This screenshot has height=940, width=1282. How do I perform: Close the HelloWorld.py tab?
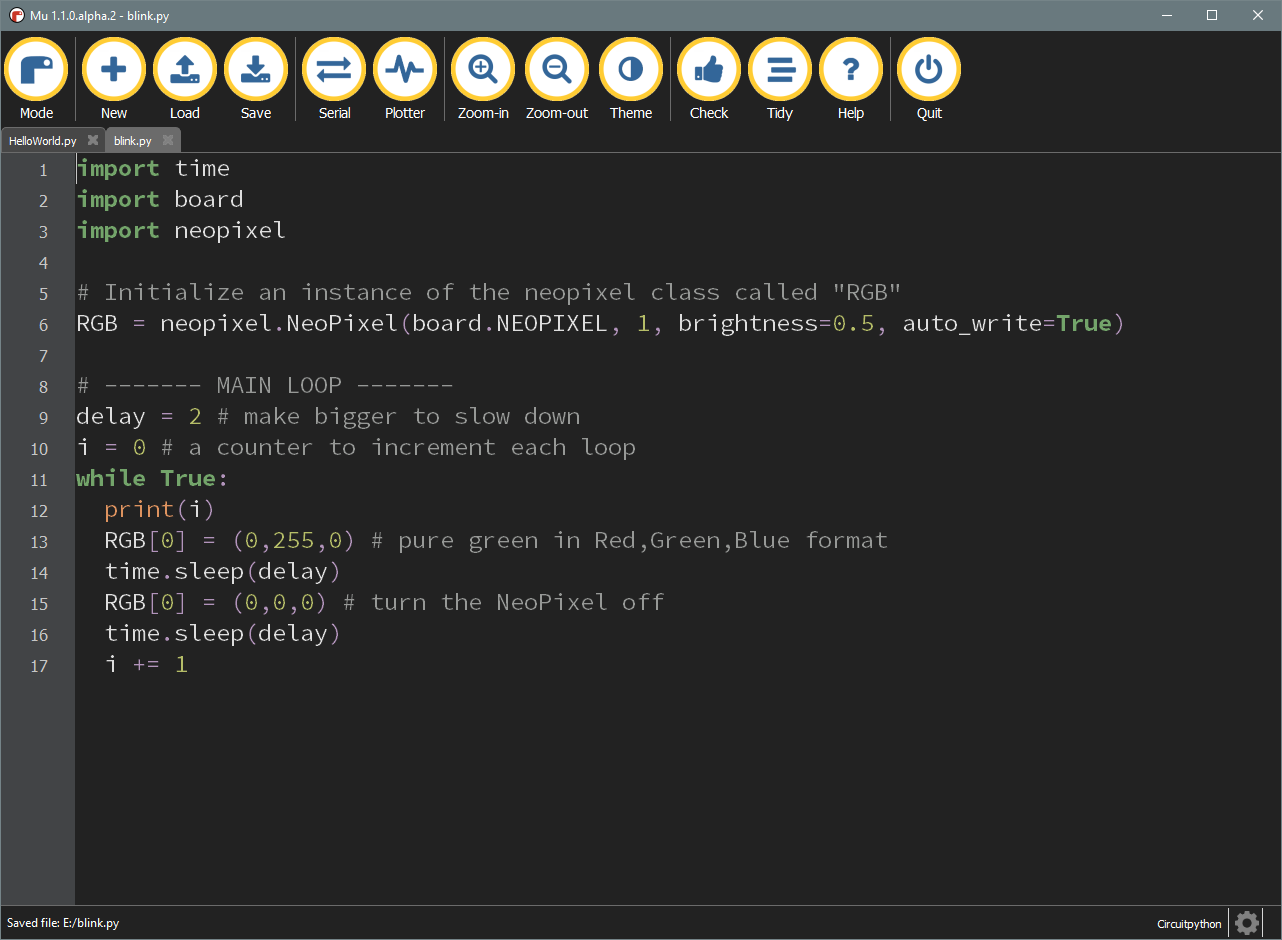tap(93, 140)
